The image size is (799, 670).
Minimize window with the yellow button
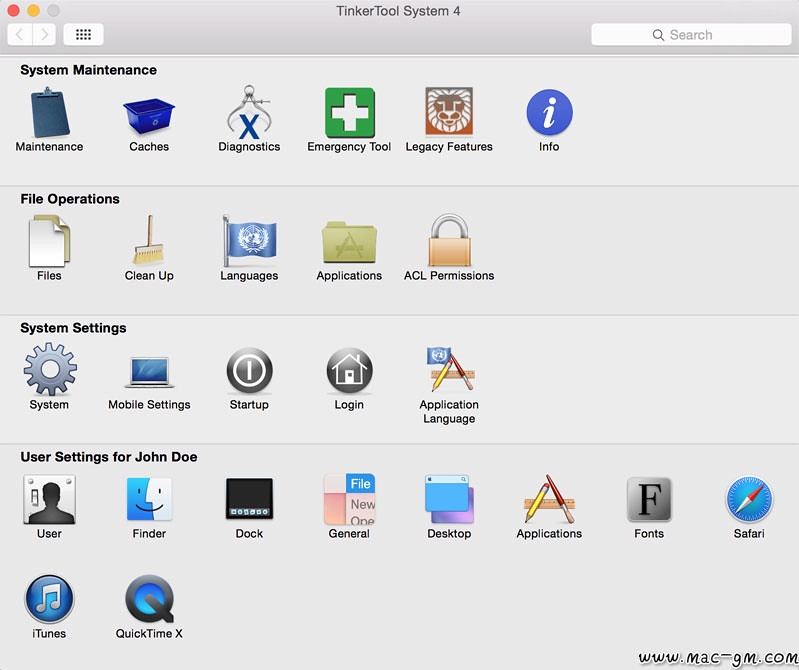34,10
